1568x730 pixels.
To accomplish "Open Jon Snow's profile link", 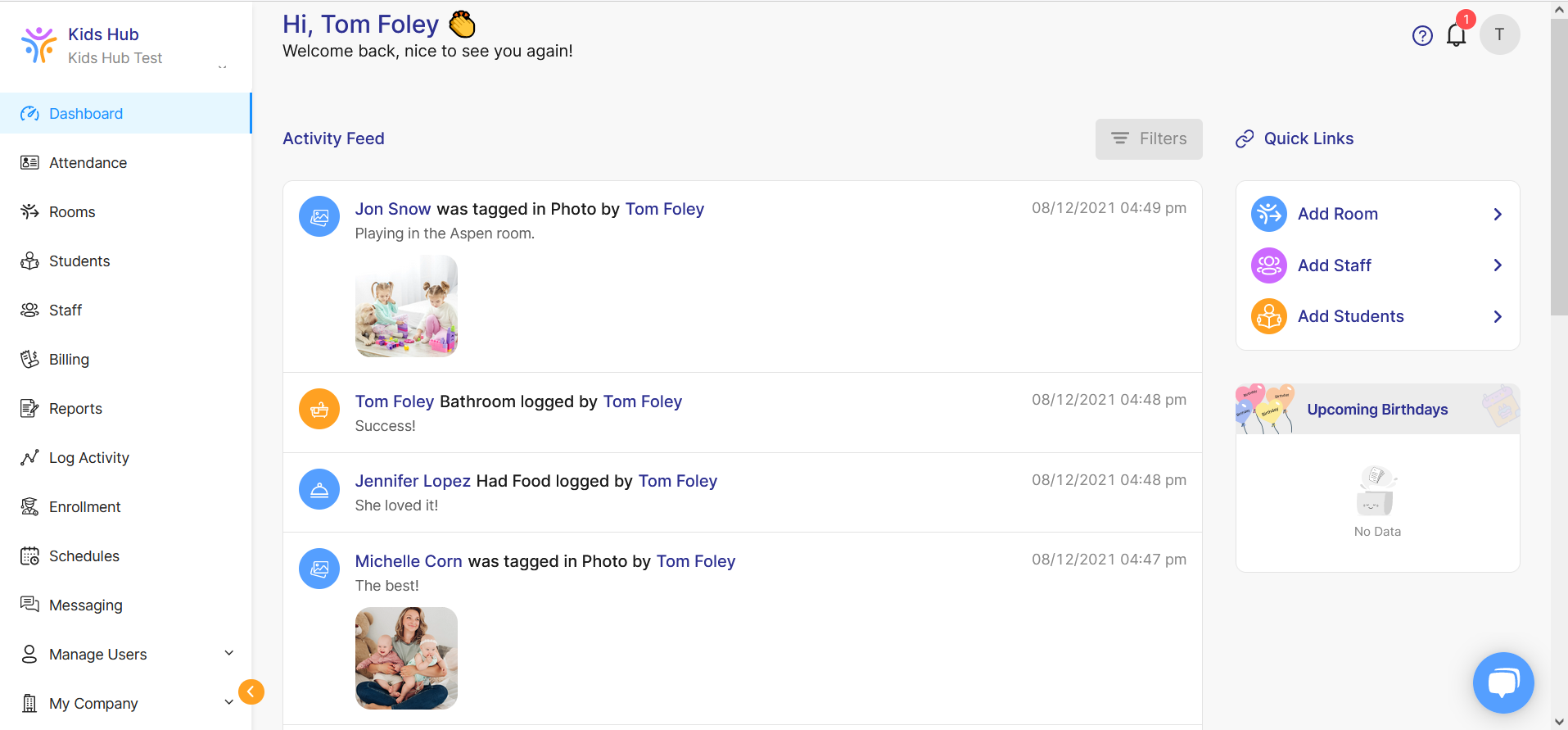I will [x=392, y=209].
